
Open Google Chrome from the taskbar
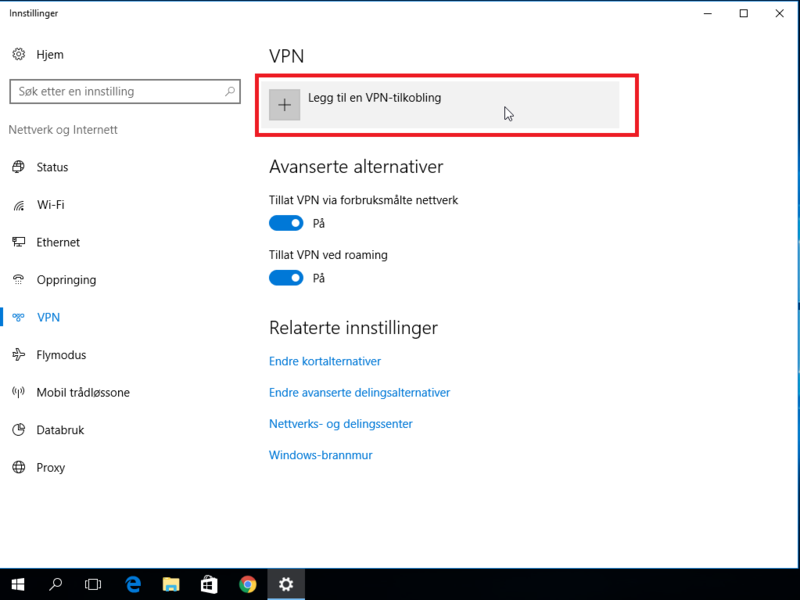247,584
